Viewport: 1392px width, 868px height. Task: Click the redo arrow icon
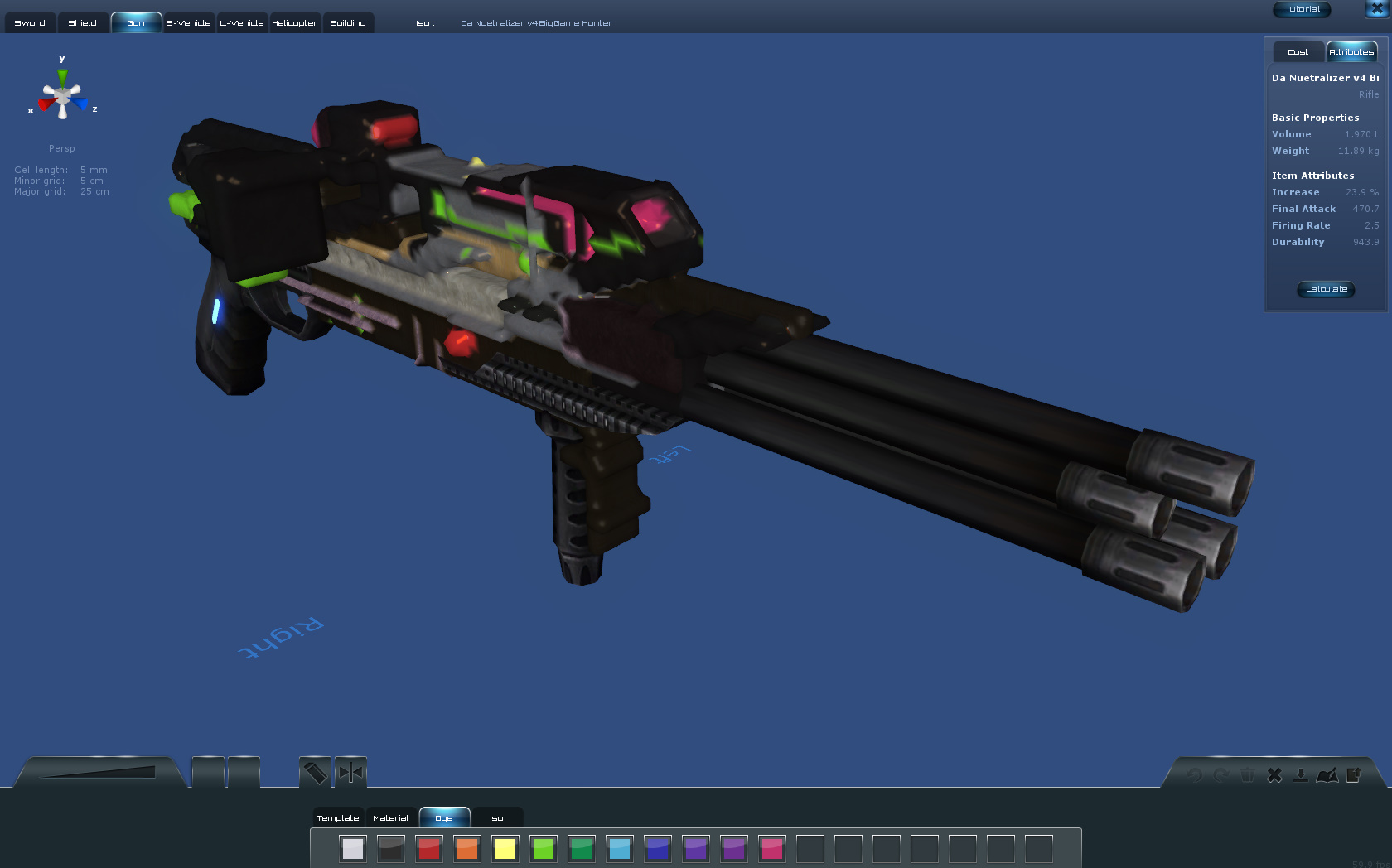(1220, 775)
